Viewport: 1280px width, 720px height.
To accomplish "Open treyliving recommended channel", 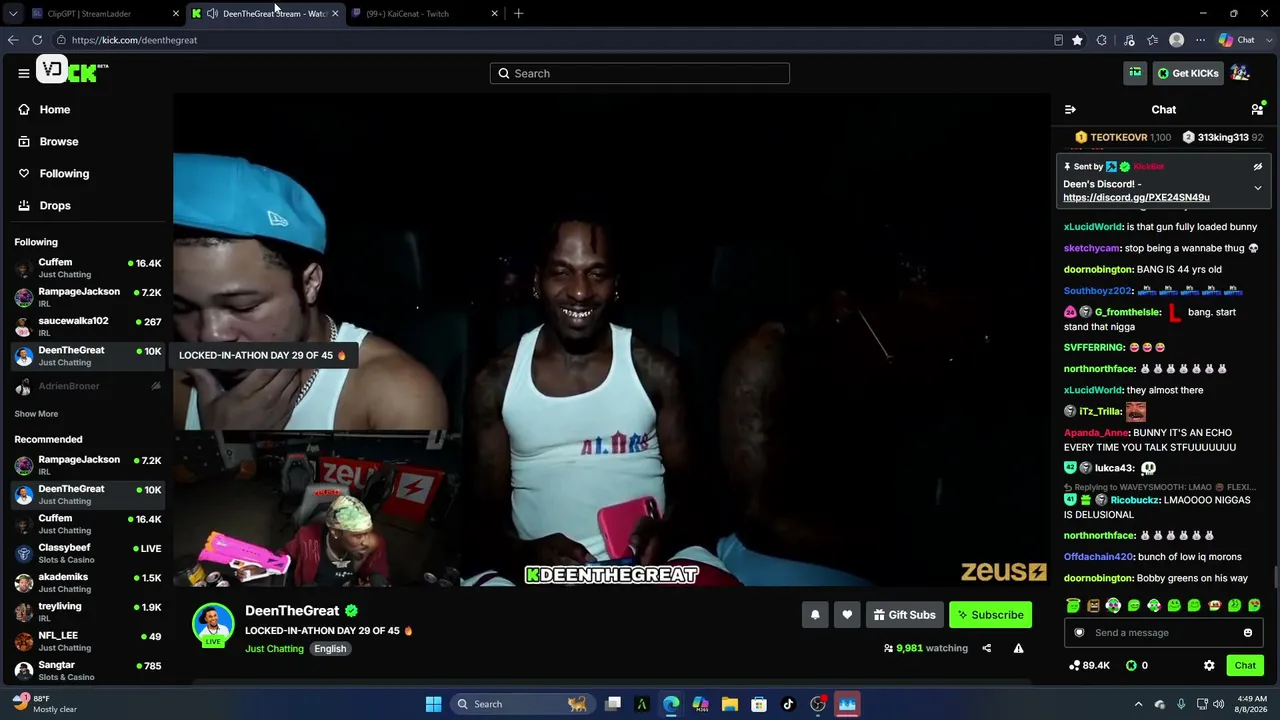I will point(87,612).
